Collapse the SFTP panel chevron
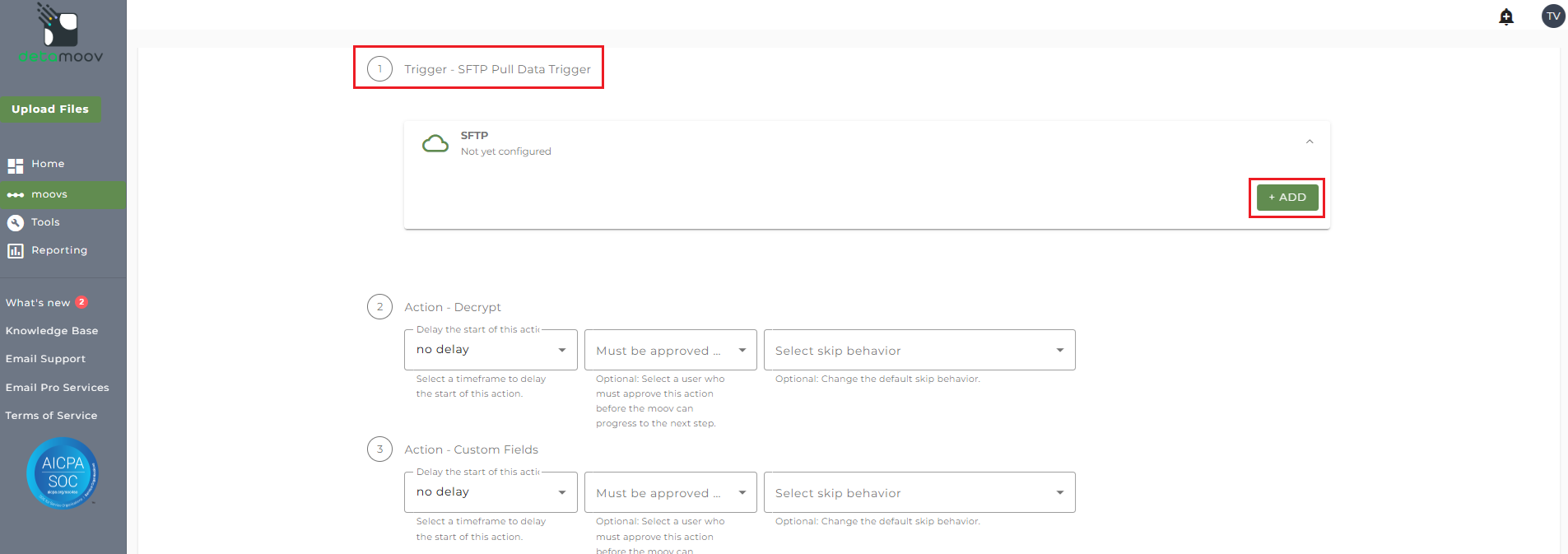The width and height of the screenshot is (1568, 554). pos(1310,142)
